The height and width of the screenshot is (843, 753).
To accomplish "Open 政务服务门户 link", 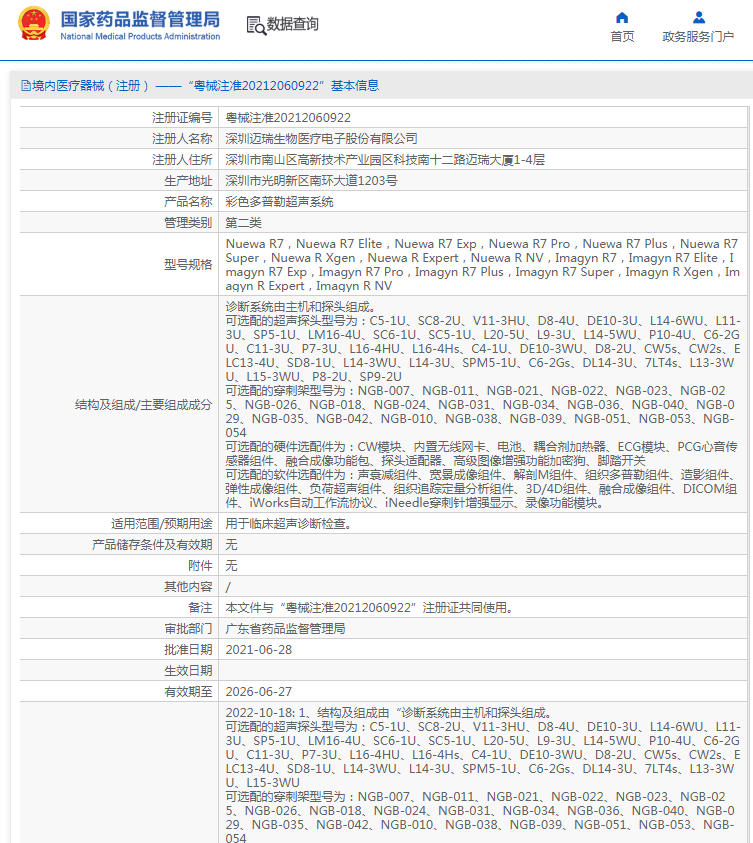I will [698, 37].
